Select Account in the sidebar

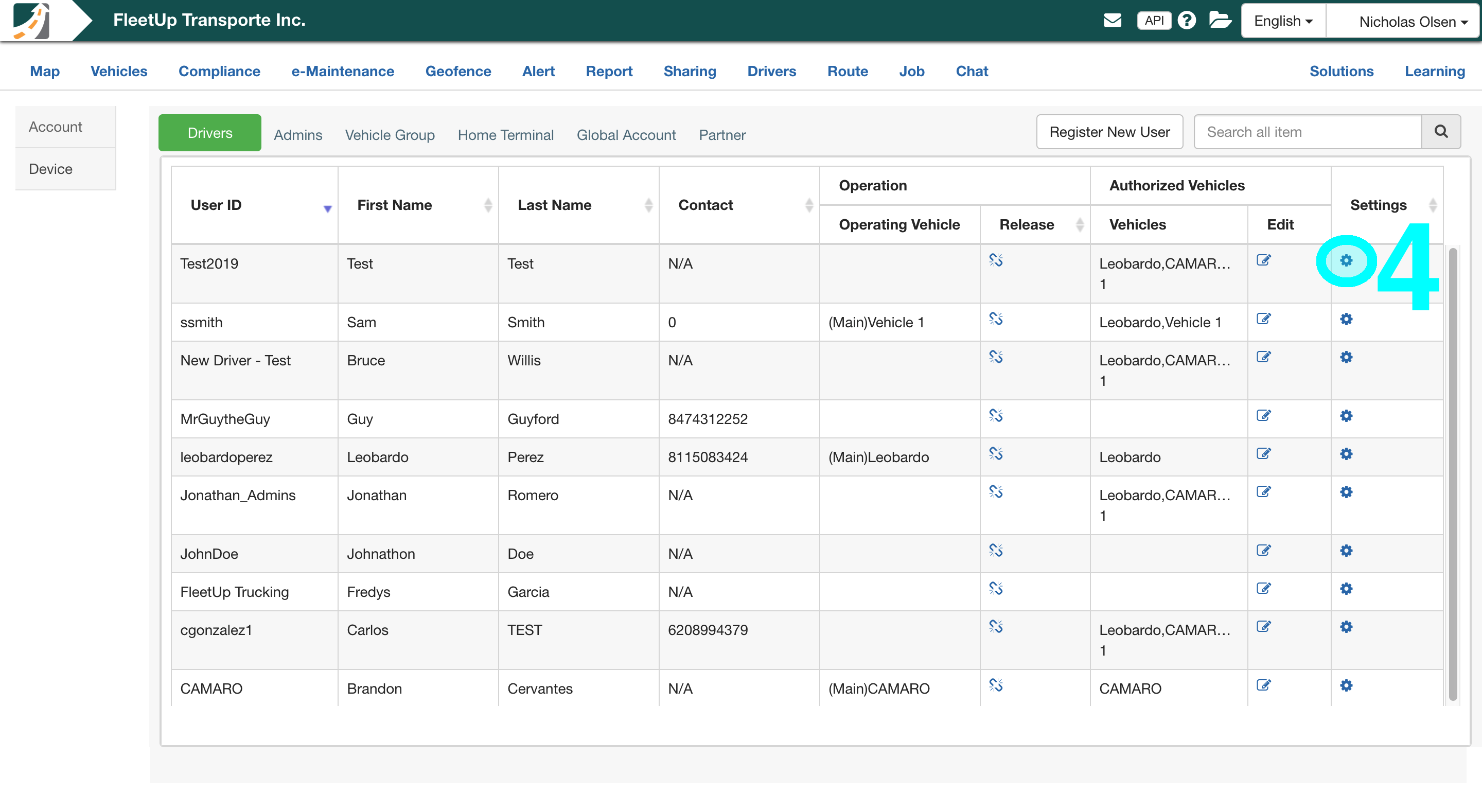(x=65, y=127)
